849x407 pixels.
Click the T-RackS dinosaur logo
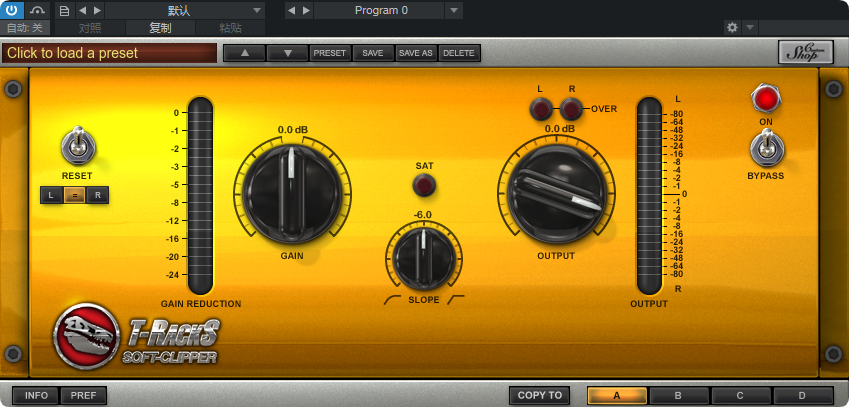point(86,336)
